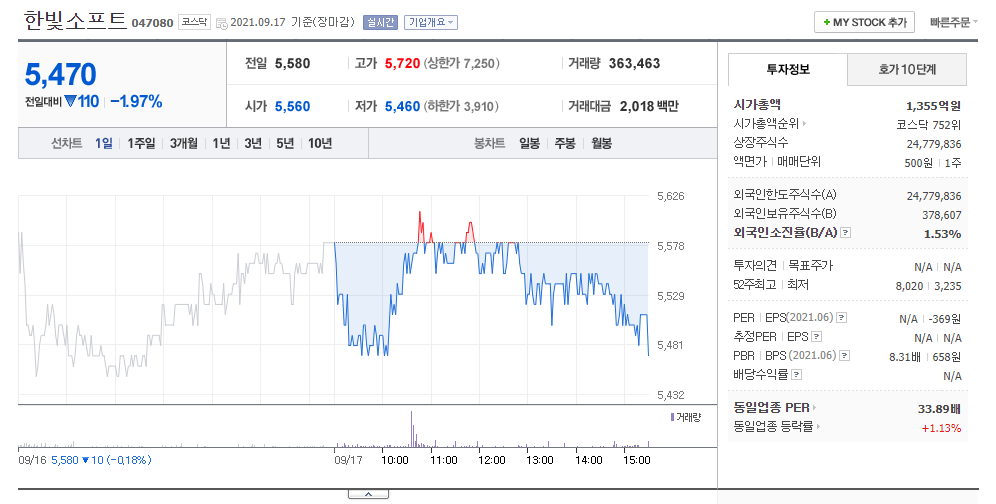Select the 5년 line chart period
This screenshot has width=996, height=504.
pos(285,144)
